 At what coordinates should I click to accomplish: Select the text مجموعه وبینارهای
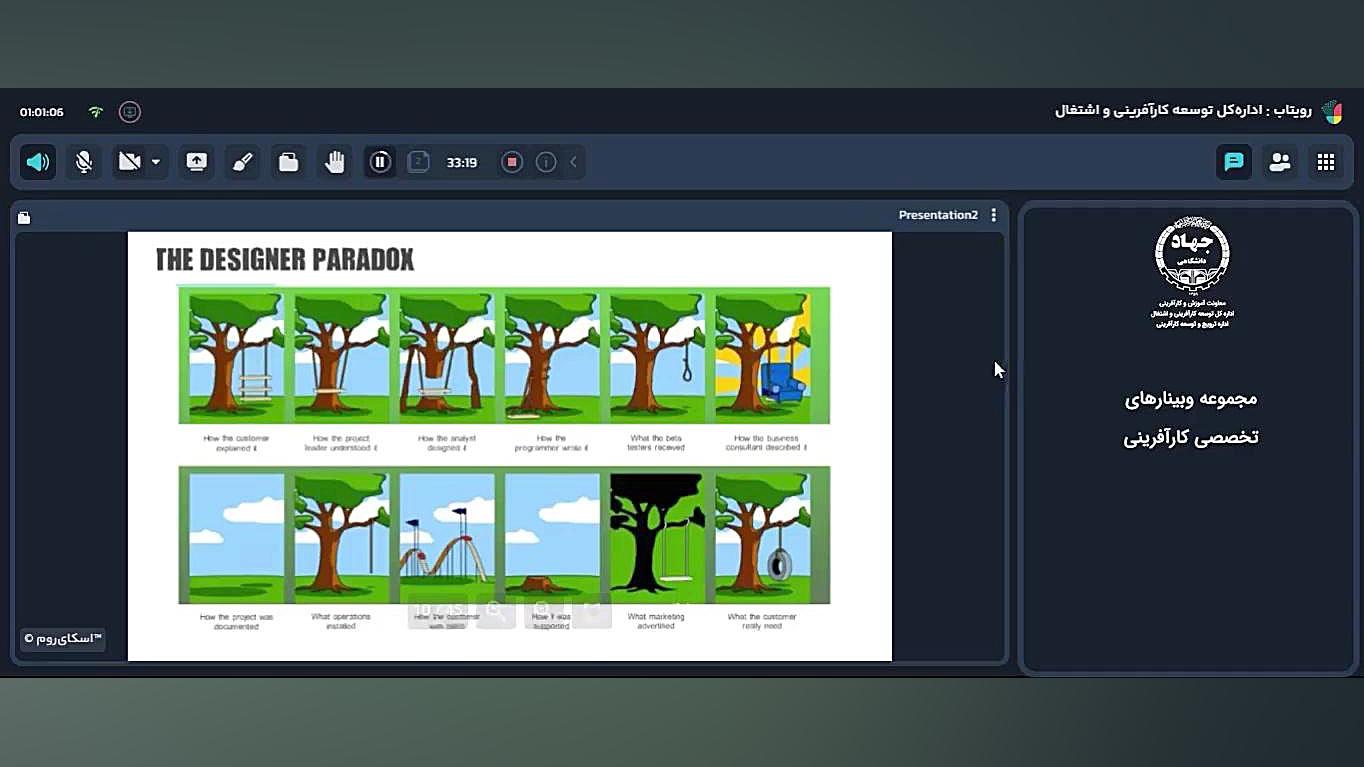[1191, 399]
